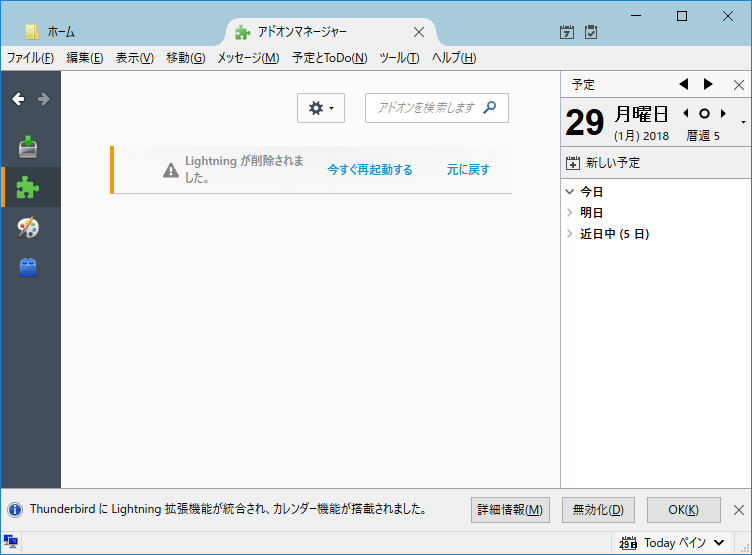Click the Lightning が削除されました message

(244, 169)
